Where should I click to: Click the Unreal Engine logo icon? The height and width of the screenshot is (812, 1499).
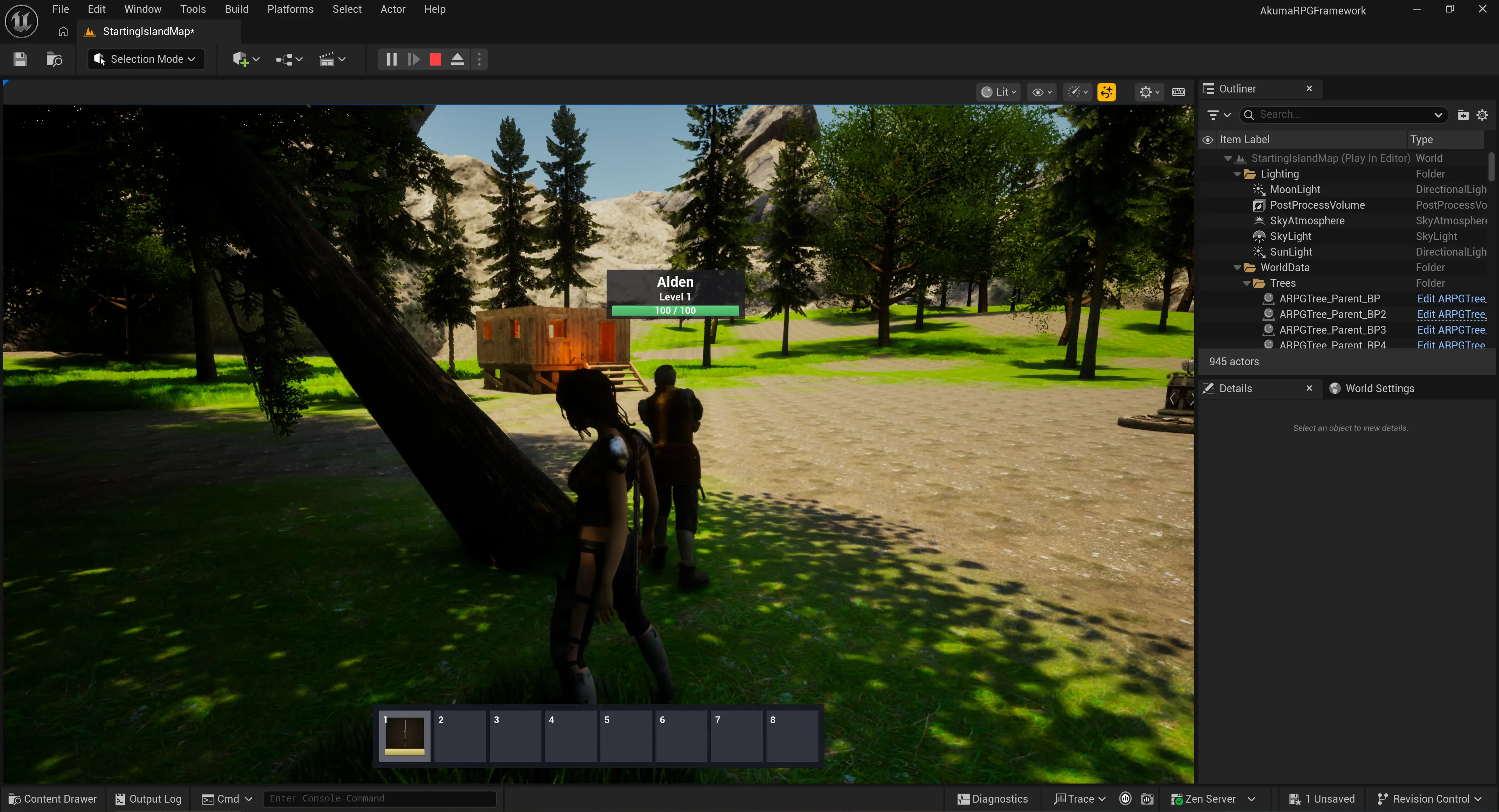(21, 21)
